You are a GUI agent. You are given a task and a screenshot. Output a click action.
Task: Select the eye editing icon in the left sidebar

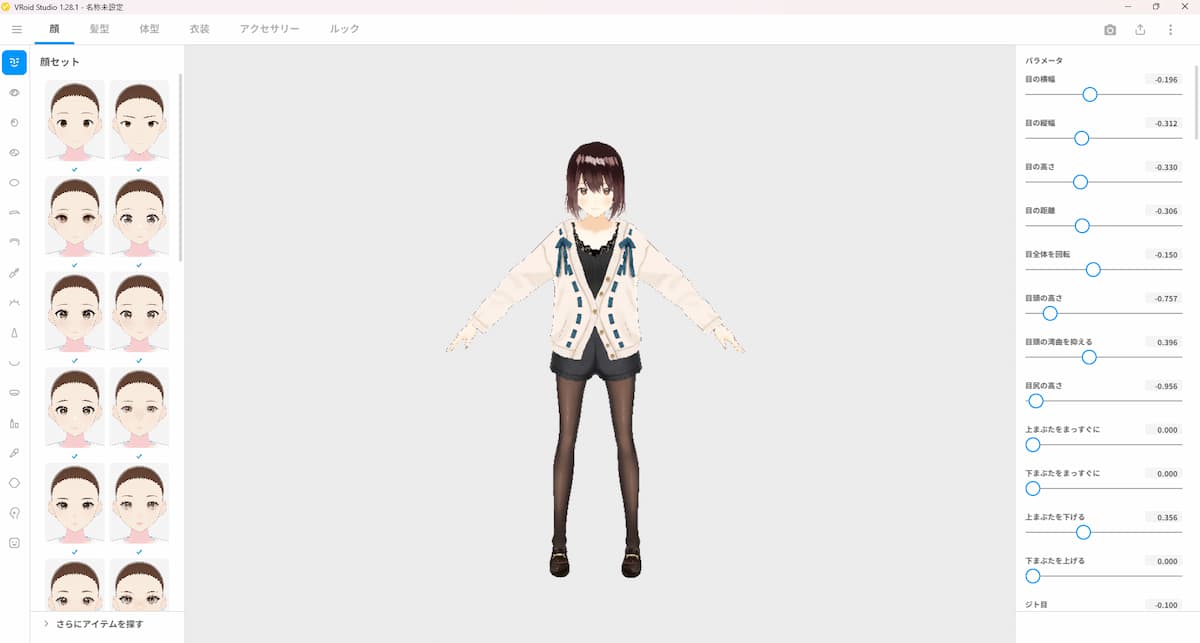click(14, 93)
